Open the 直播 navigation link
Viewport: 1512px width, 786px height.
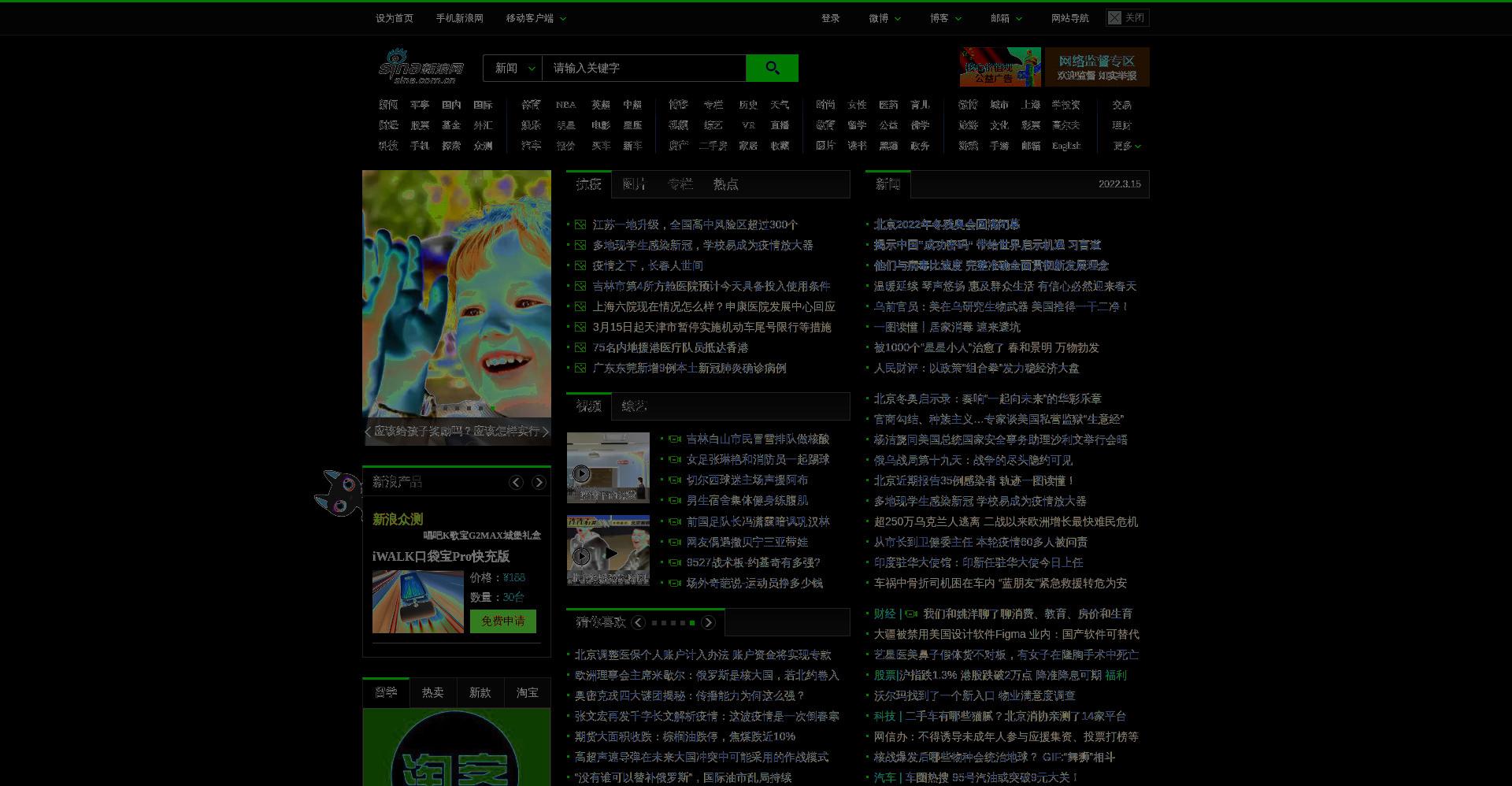pyautogui.click(x=780, y=125)
